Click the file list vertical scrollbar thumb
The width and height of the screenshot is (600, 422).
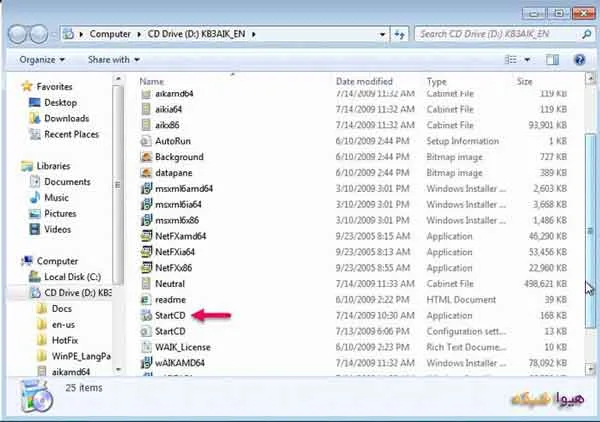[591, 230]
